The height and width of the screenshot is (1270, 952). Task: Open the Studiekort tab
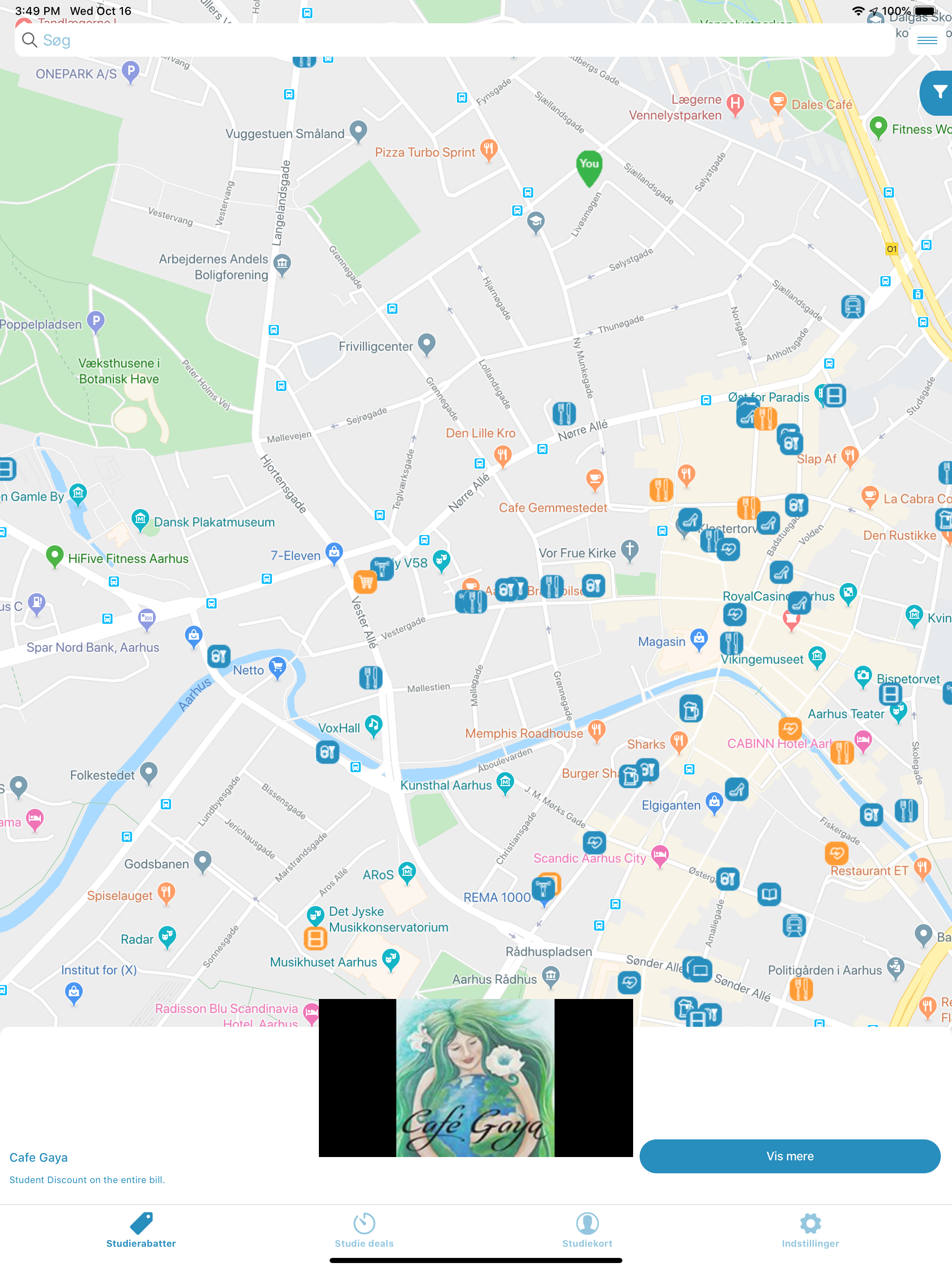(587, 1231)
